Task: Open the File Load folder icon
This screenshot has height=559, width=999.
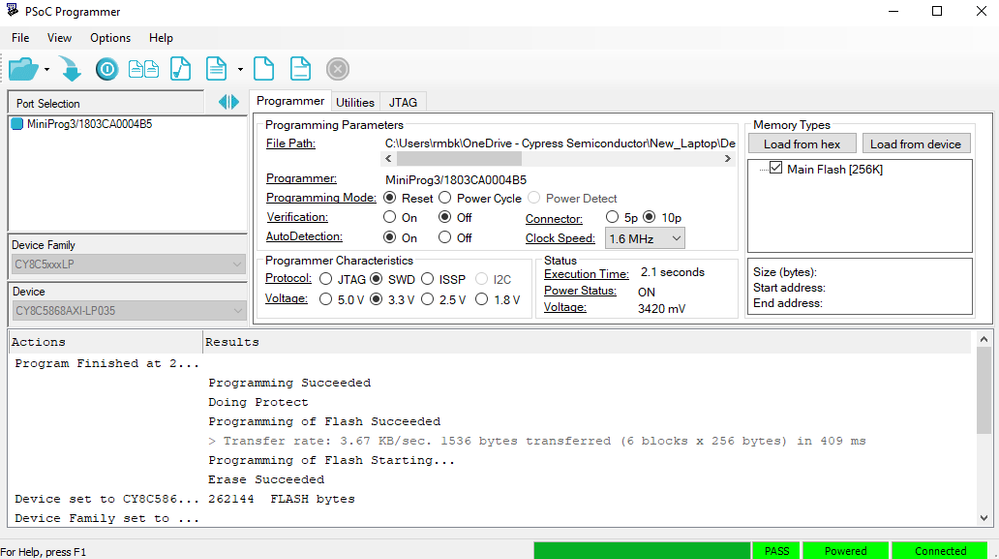Action: coord(24,69)
